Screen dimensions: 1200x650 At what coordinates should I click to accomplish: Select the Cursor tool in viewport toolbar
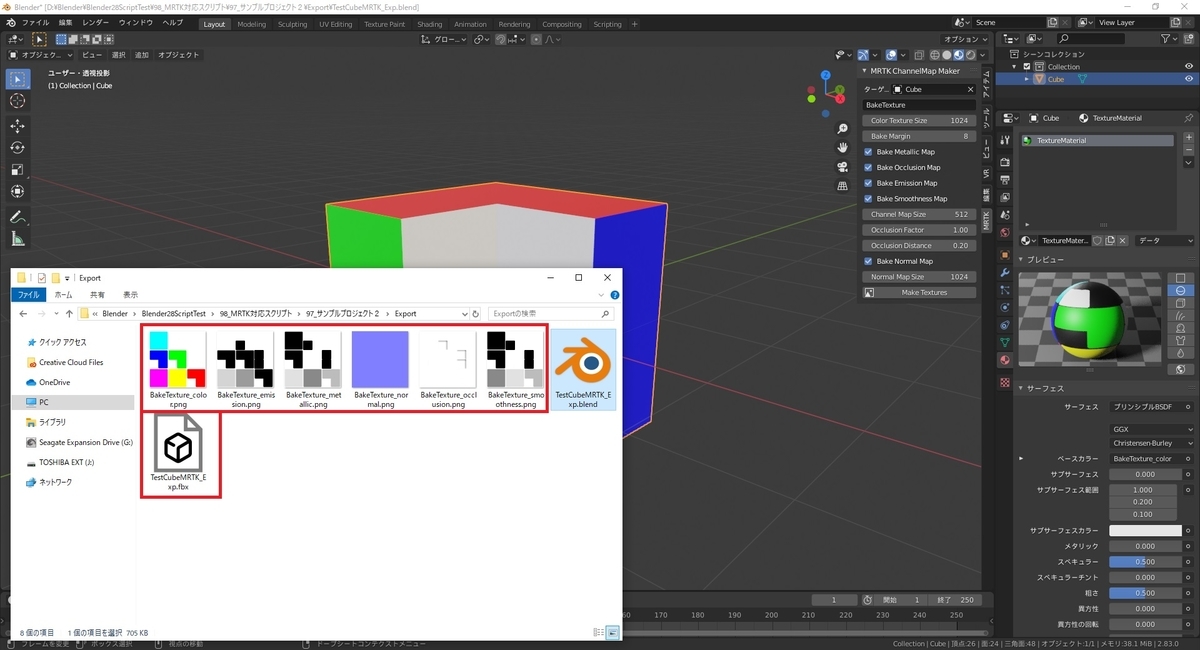click(x=17, y=101)
